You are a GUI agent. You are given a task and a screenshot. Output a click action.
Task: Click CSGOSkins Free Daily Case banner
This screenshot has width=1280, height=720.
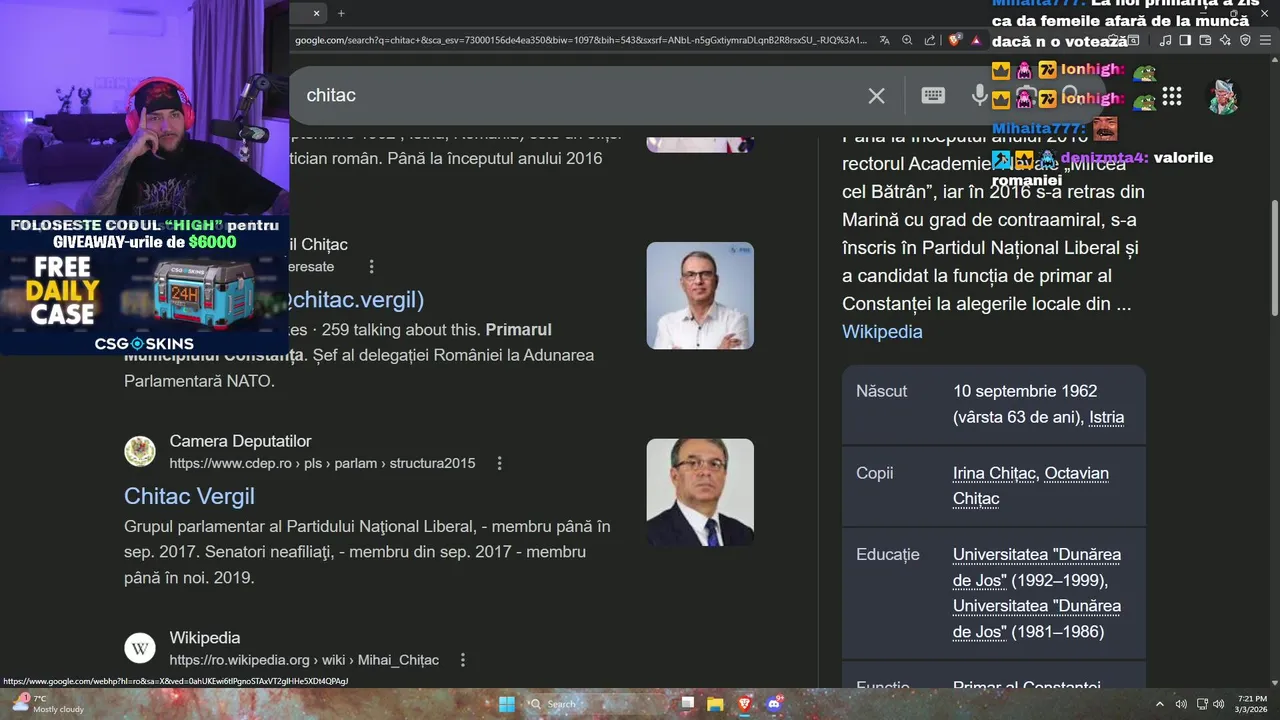pyautogui.click(x=145, y=286)
